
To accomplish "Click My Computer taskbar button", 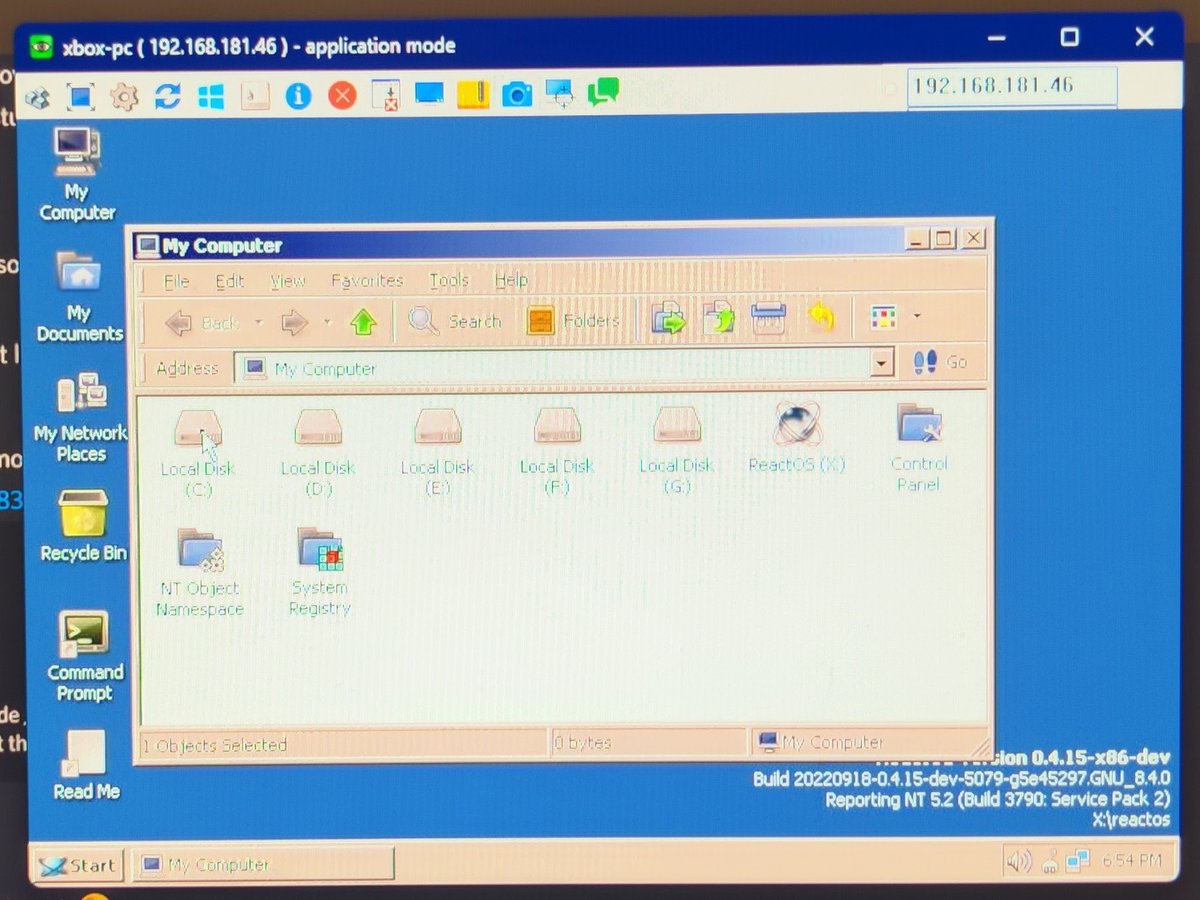I will [264, 864].
